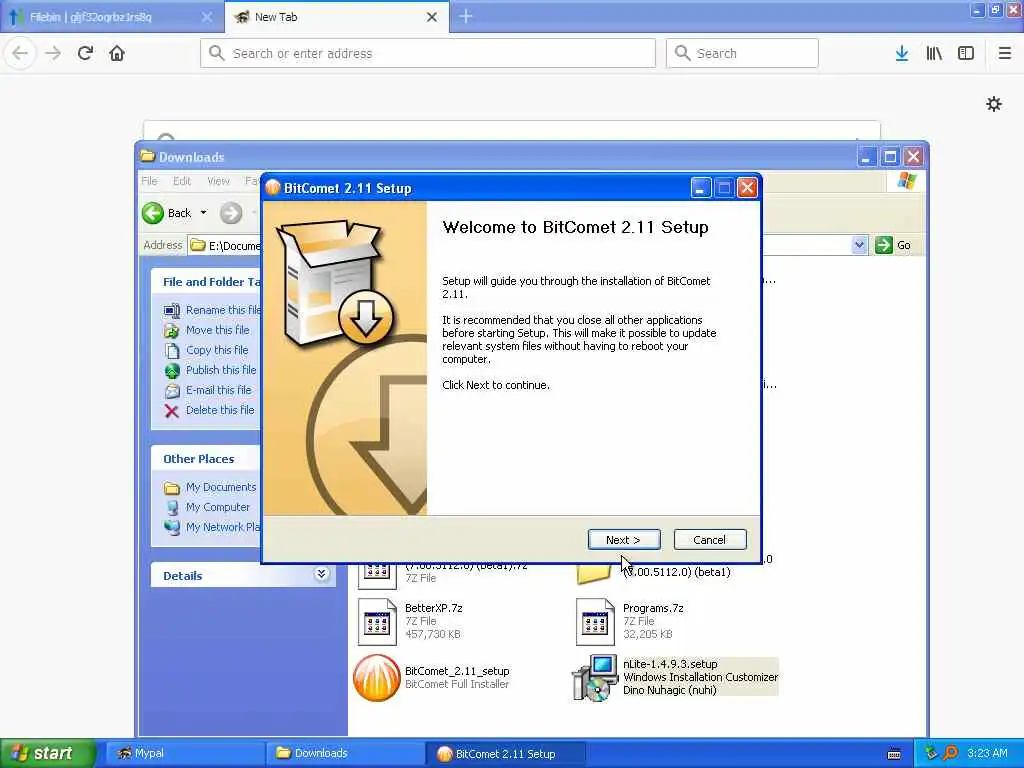Click Move this file

tap(217, 330)
